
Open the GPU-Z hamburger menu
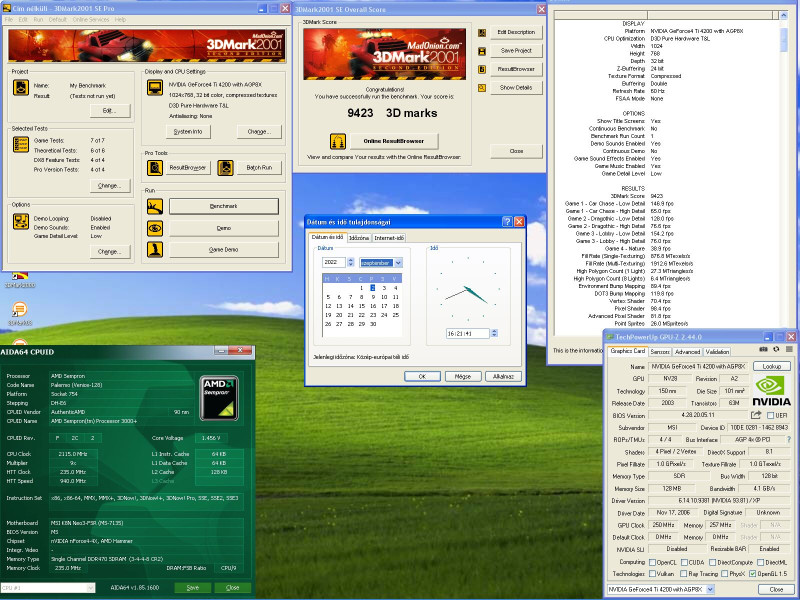pos(788,349)
